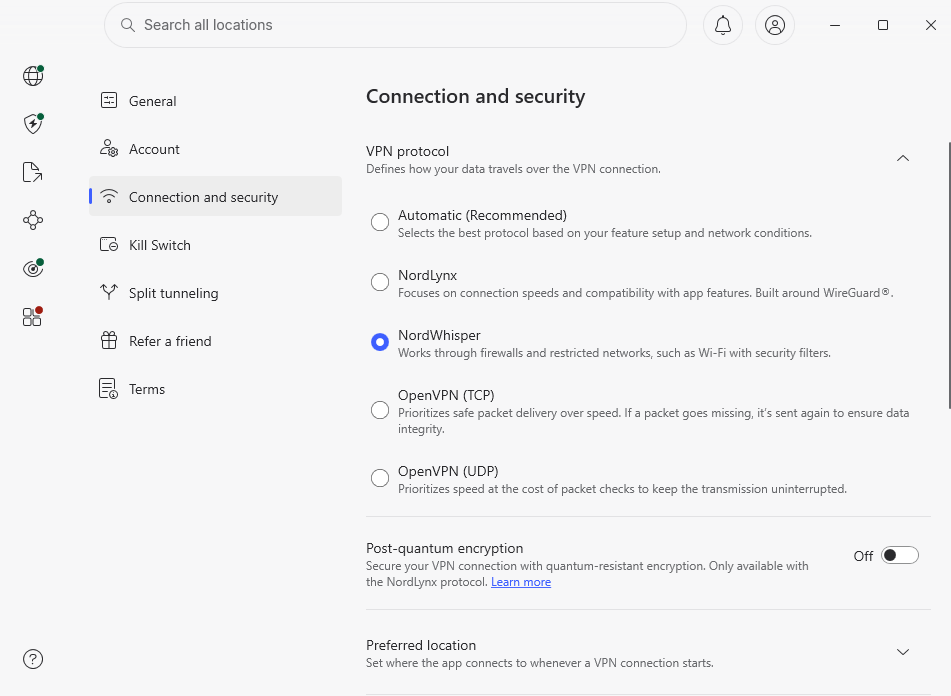
Task: Click the 'Off' status label
Action: coord(863,556)
